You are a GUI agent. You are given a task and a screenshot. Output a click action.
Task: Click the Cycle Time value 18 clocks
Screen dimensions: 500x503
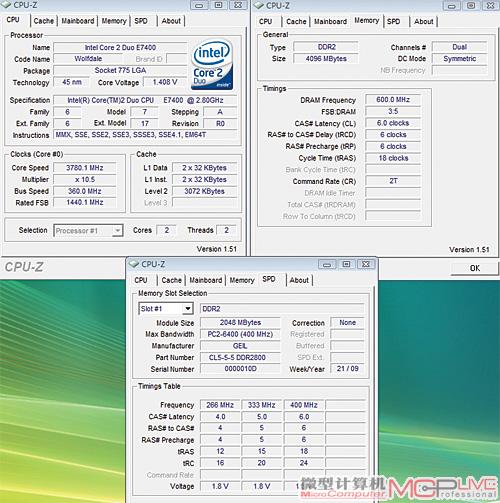(x=393, y=158)
